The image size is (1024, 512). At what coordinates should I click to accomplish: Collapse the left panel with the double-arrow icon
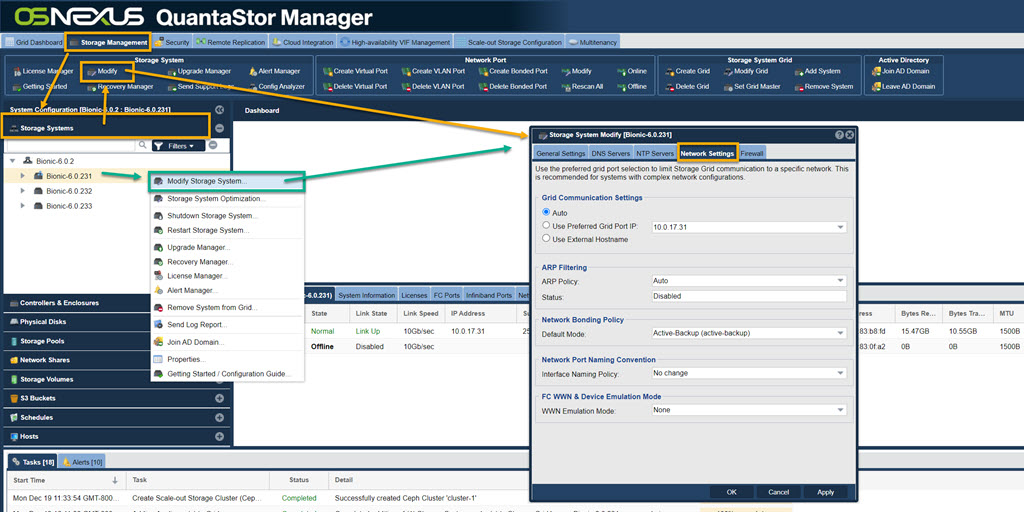tap(219, 110)
